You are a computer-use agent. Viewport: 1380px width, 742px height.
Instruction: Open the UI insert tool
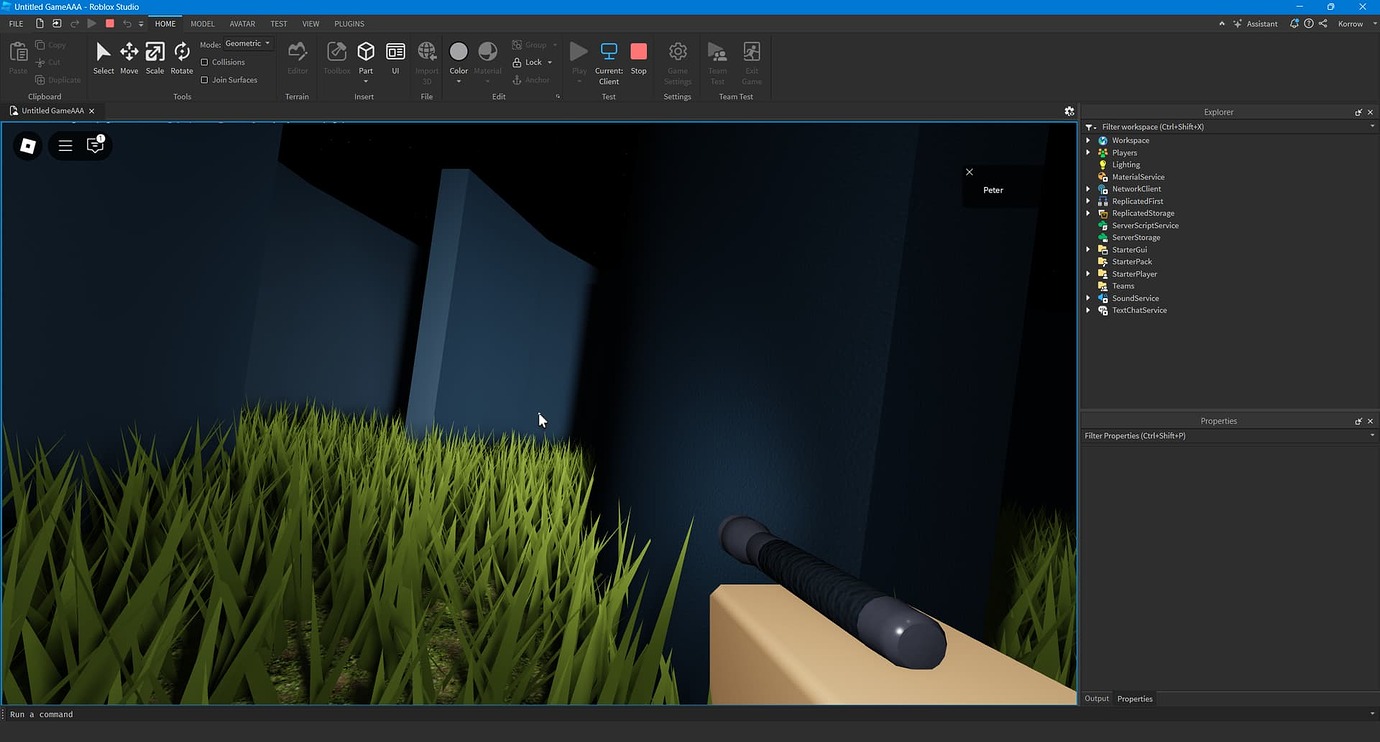tap(395, 57)
